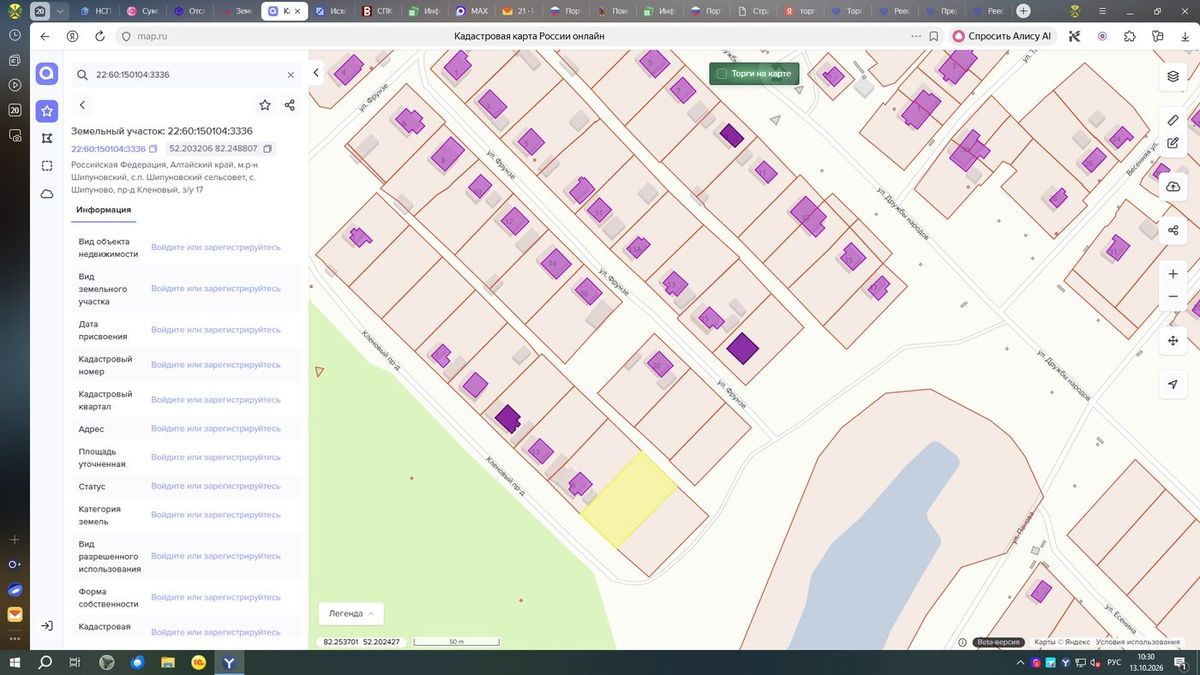Expand the "Легенда" legend panel
This screenshot has height=675, width=1200.
[x=350, y=614]
